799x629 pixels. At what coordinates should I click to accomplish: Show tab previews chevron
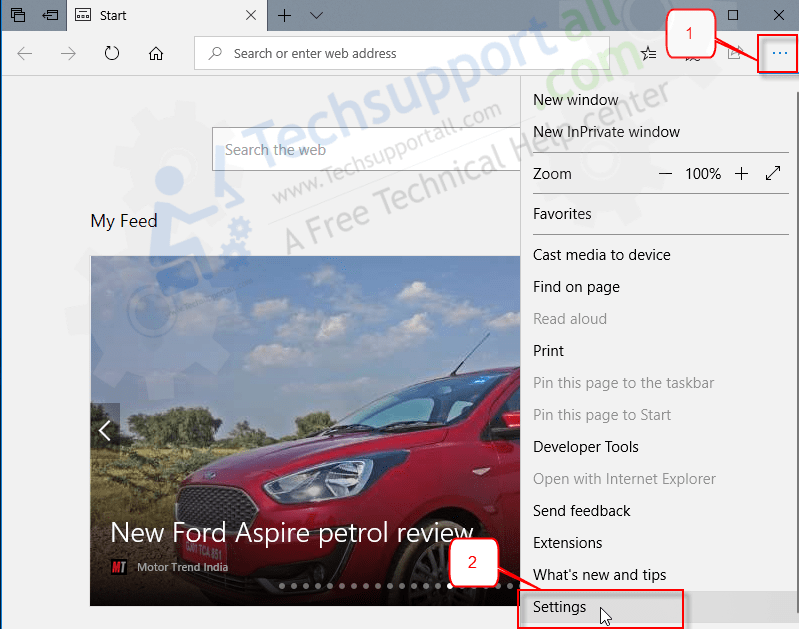(x=316, y=15)
